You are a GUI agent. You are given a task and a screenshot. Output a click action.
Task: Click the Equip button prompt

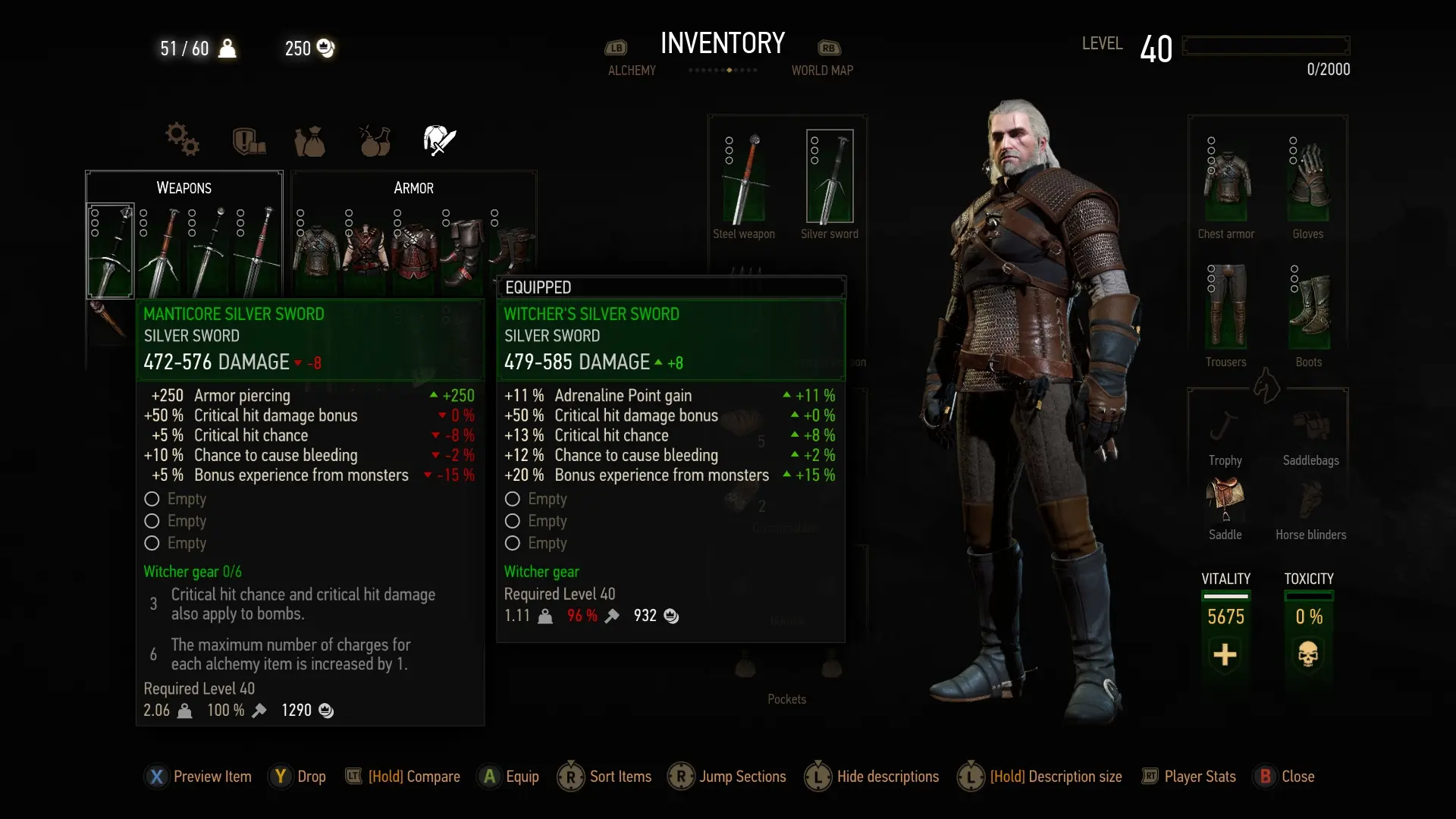pyautogui.click(x=509, y=777)
